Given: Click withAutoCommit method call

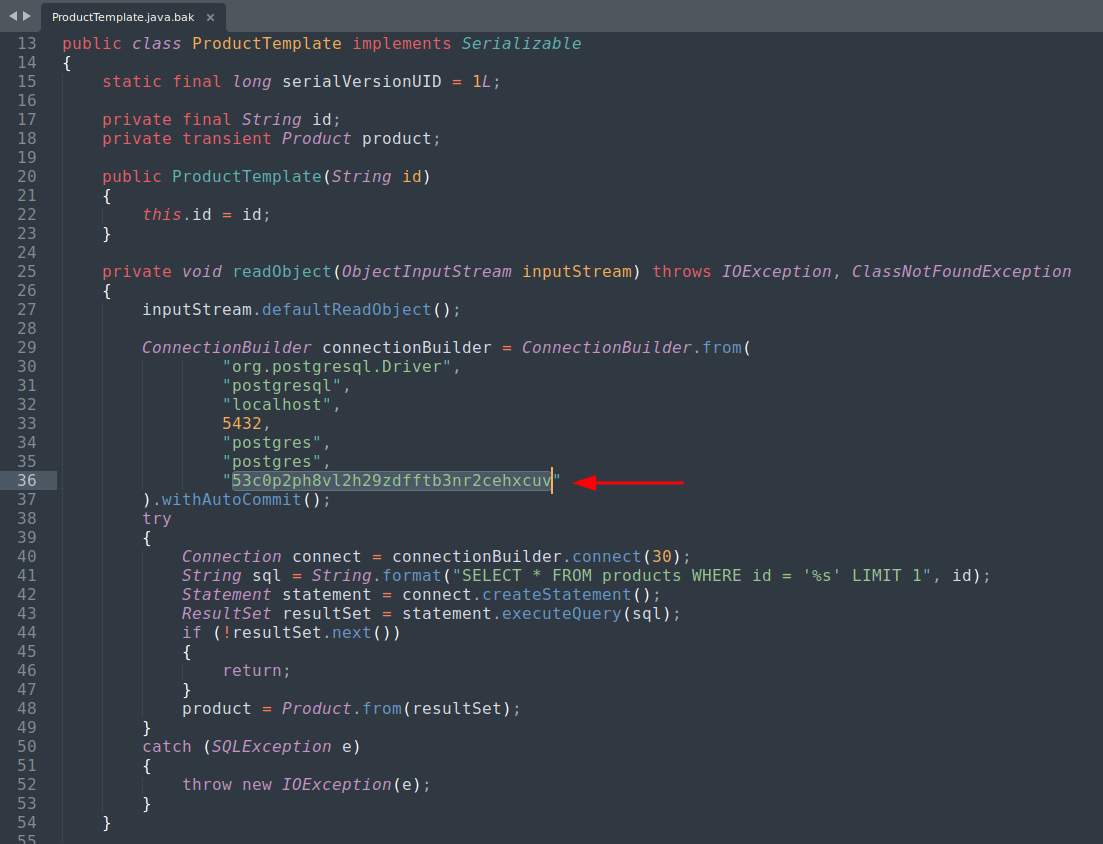Looking at the screenshot, I should pos(231,499).
